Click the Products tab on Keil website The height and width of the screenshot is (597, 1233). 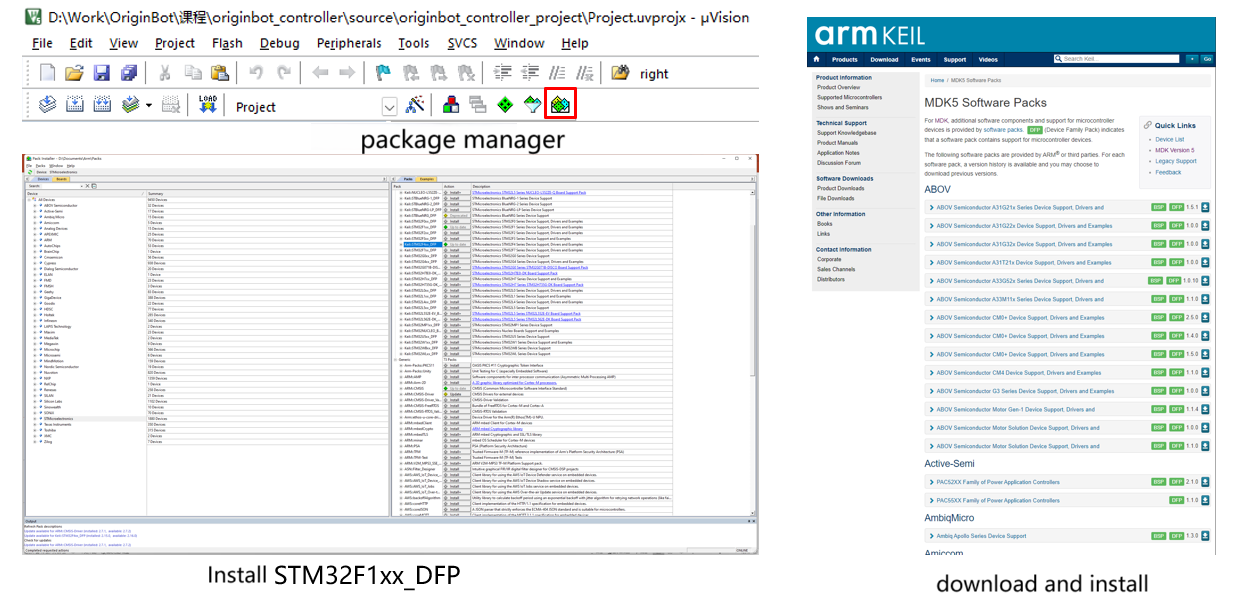tap(845, 60)
